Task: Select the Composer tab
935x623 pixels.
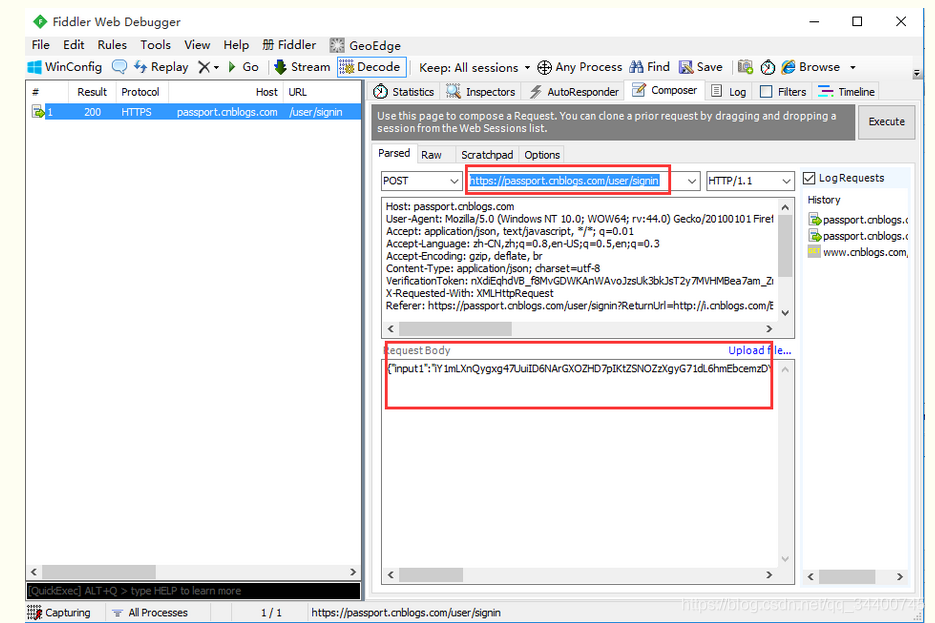Action: pyautogui.click(x=664, y=90)
